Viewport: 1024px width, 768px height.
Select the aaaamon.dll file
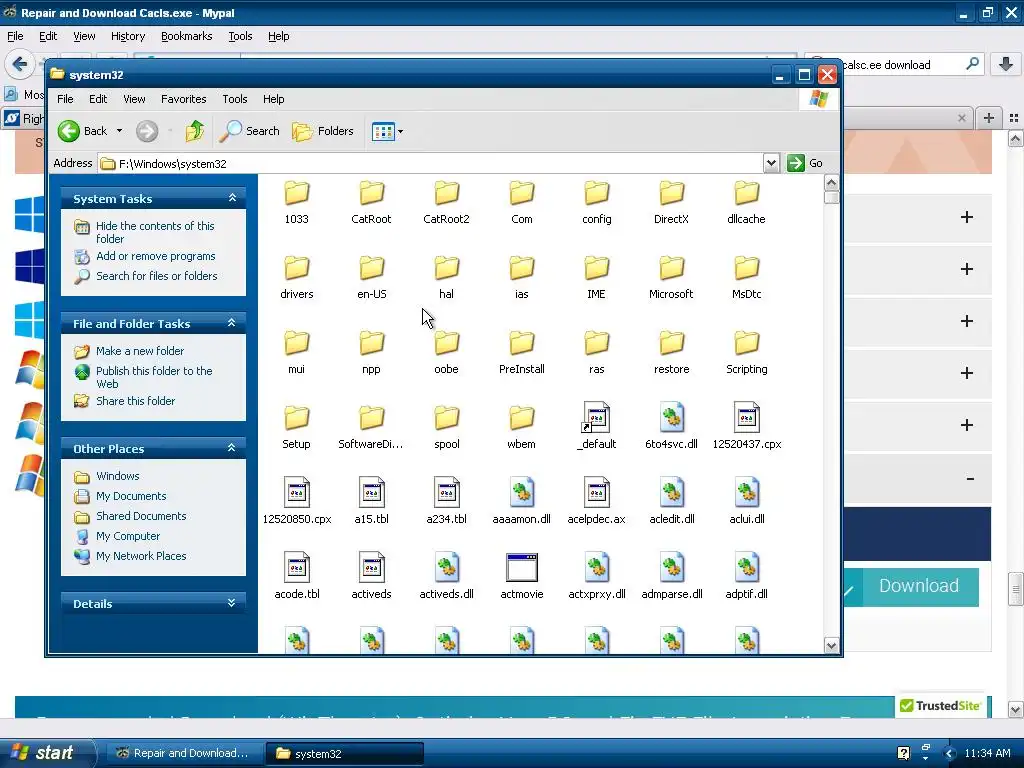522,502
